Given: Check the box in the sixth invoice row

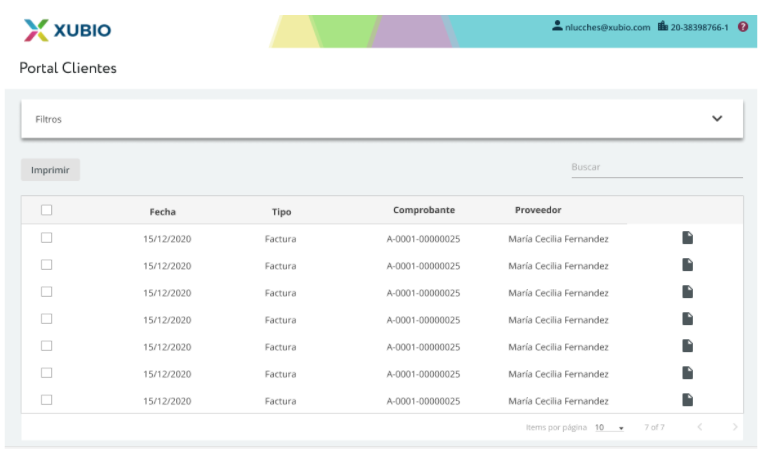Looking at the screenshot, I should pyautogui.click(x=46, y=373).
